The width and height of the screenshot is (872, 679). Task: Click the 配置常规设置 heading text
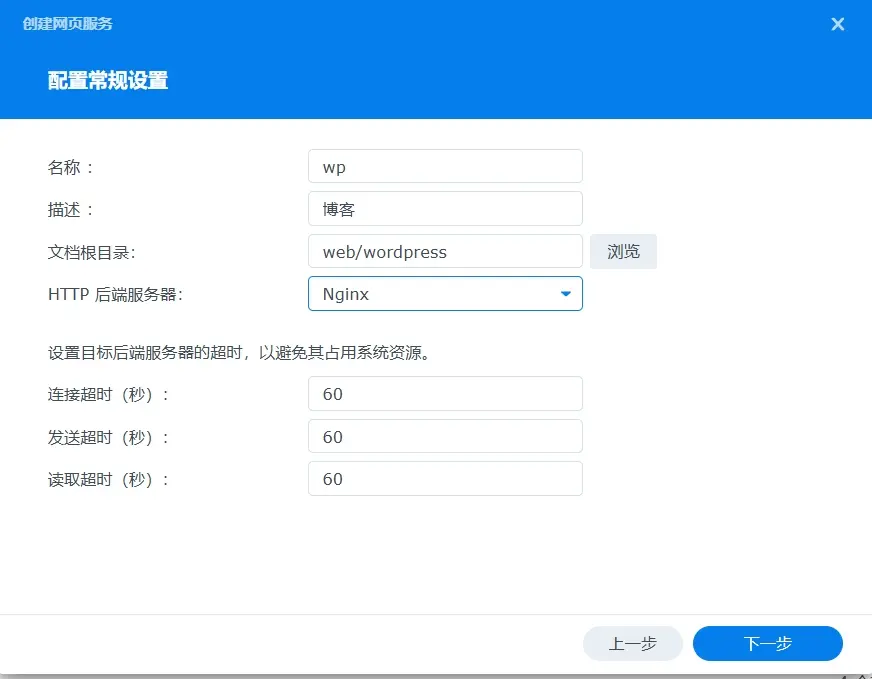[x=108, y=80]
